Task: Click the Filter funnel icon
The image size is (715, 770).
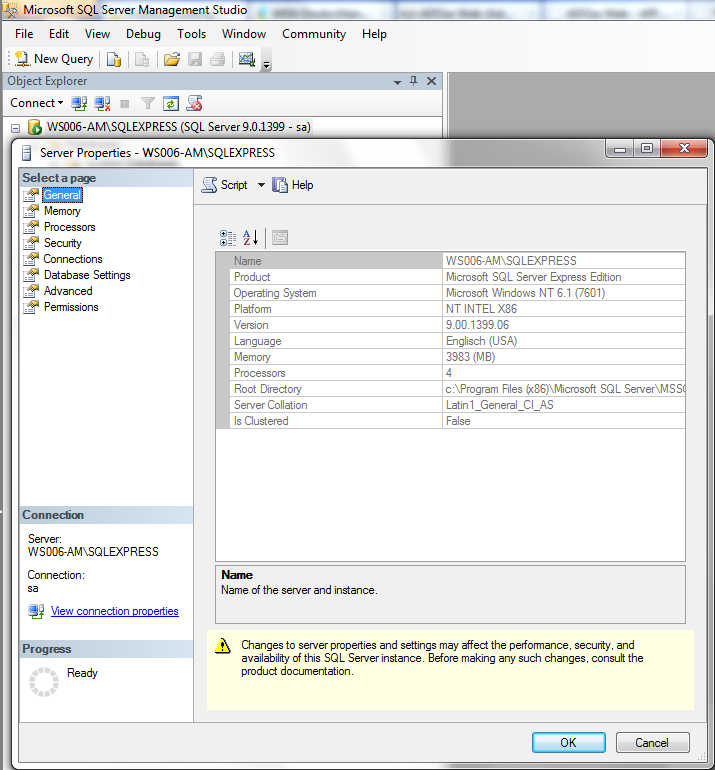Action: (147, 103)
